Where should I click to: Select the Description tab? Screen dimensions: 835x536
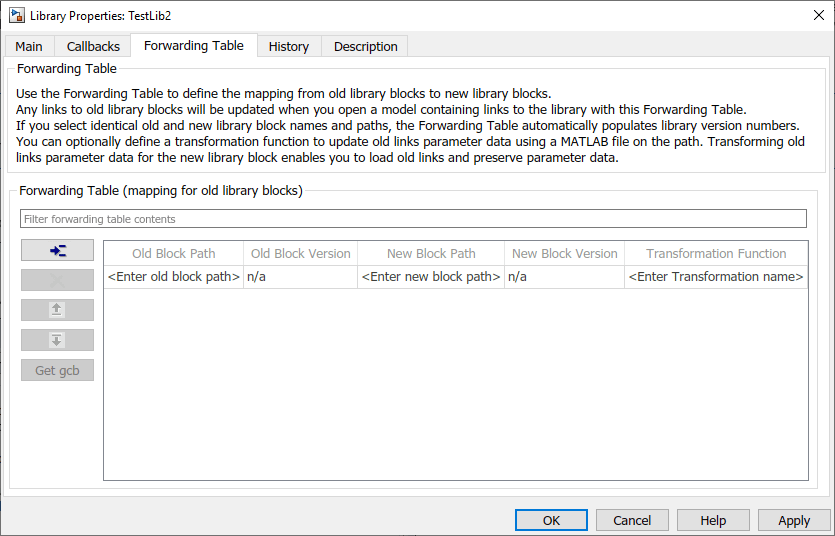pyautogui.click(x=365, y=46)
